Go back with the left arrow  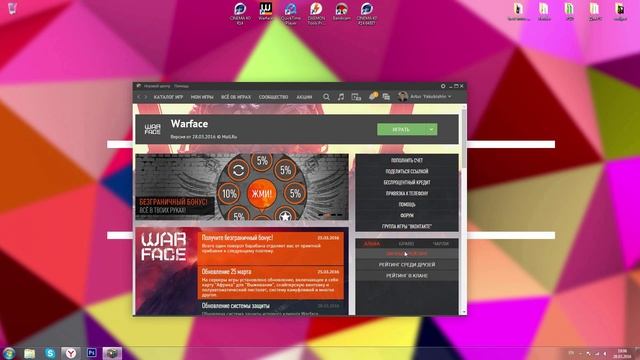click(139, 97)
